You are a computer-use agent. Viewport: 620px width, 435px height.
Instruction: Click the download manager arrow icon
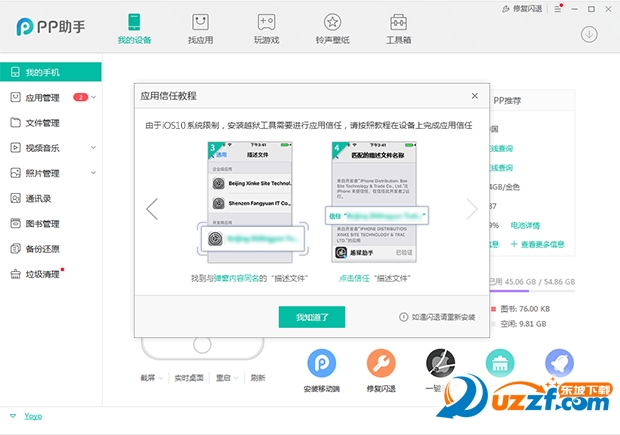pyautogui.click(x=589, y=34)
